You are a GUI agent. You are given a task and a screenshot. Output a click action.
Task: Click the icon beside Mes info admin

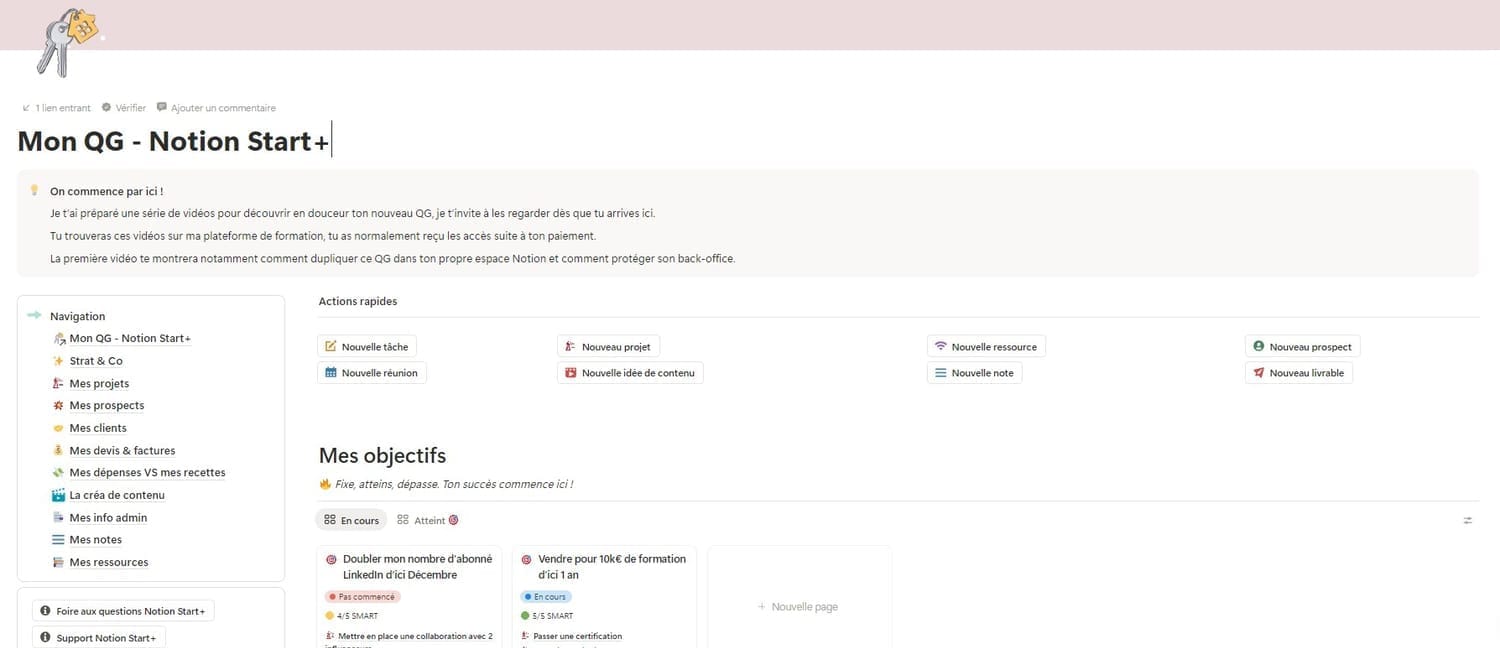point(58,517)
